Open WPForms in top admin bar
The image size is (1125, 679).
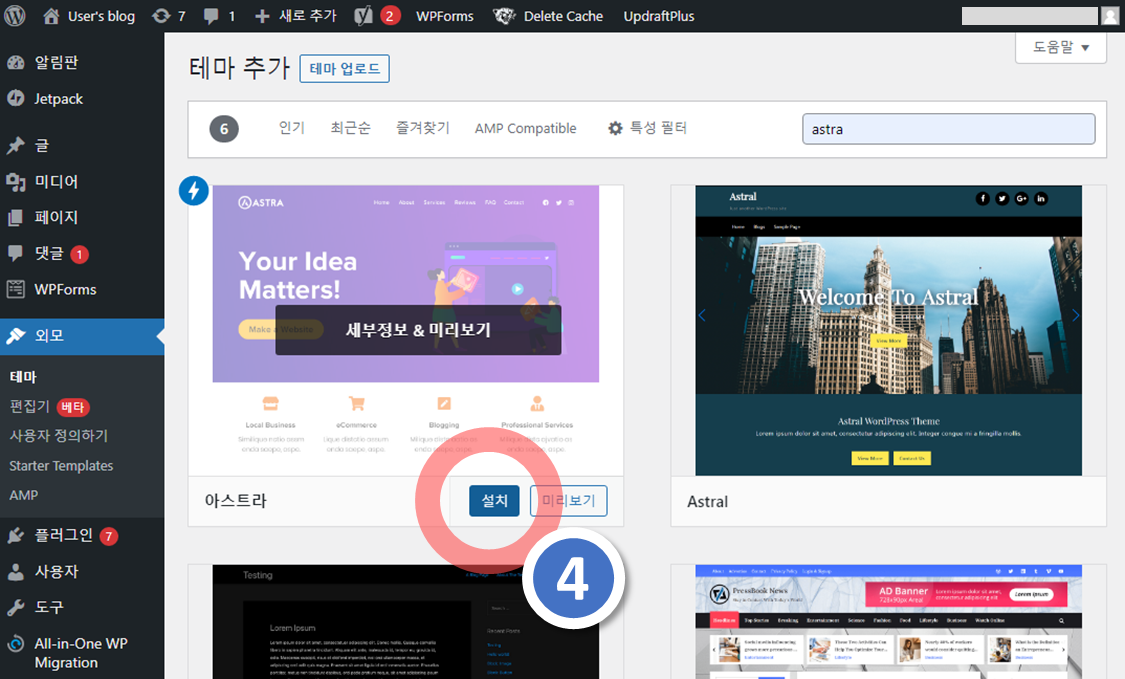coord(445,16)
